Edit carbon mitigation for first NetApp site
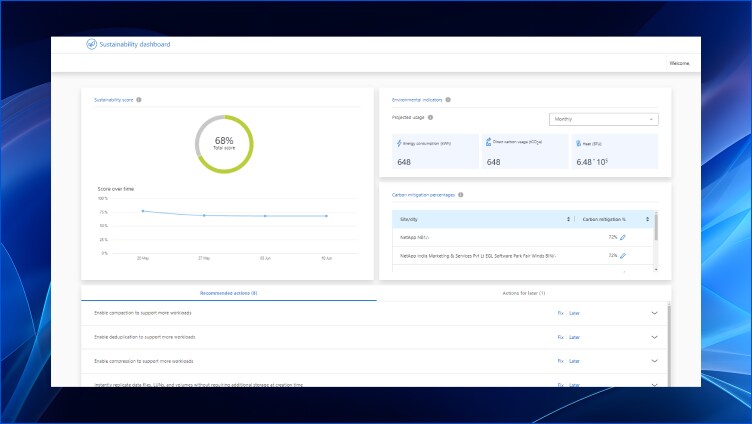752x424 pixels. tap(622, 237)
